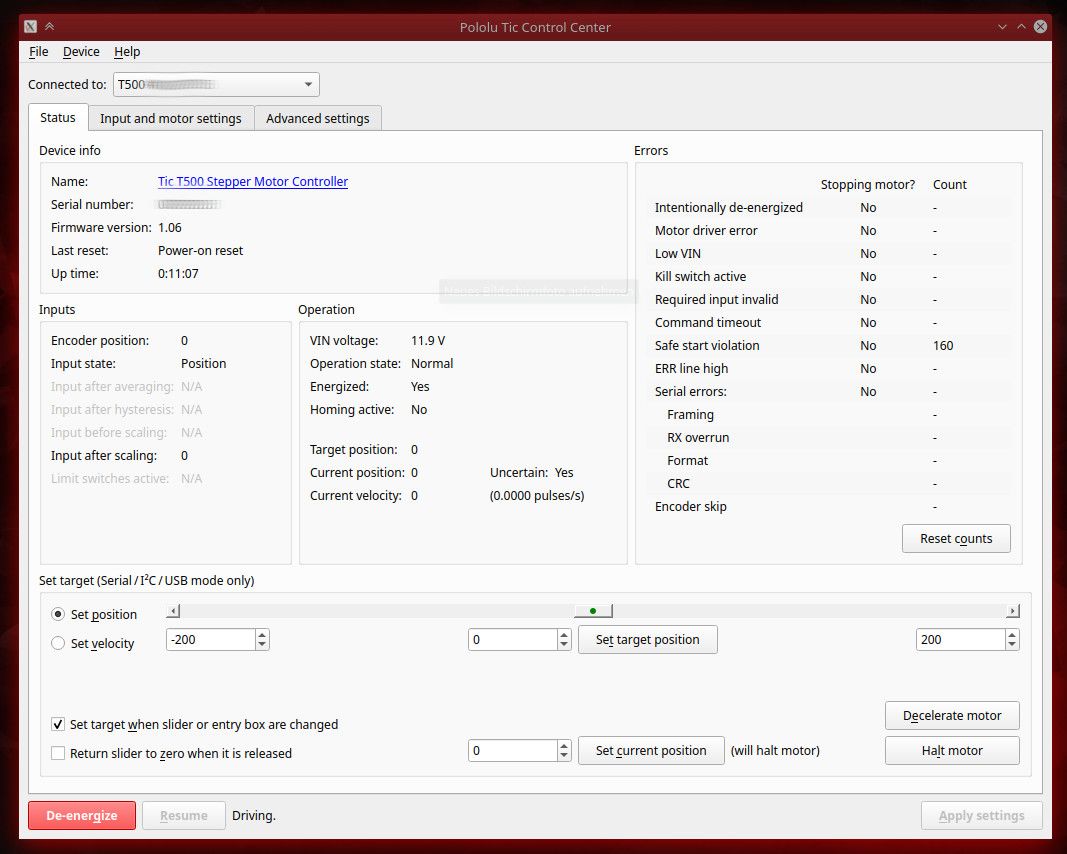This screenshot has height=854, width=1067.
Task: Click inside the minimum position input field
Action: click(205, 639)
